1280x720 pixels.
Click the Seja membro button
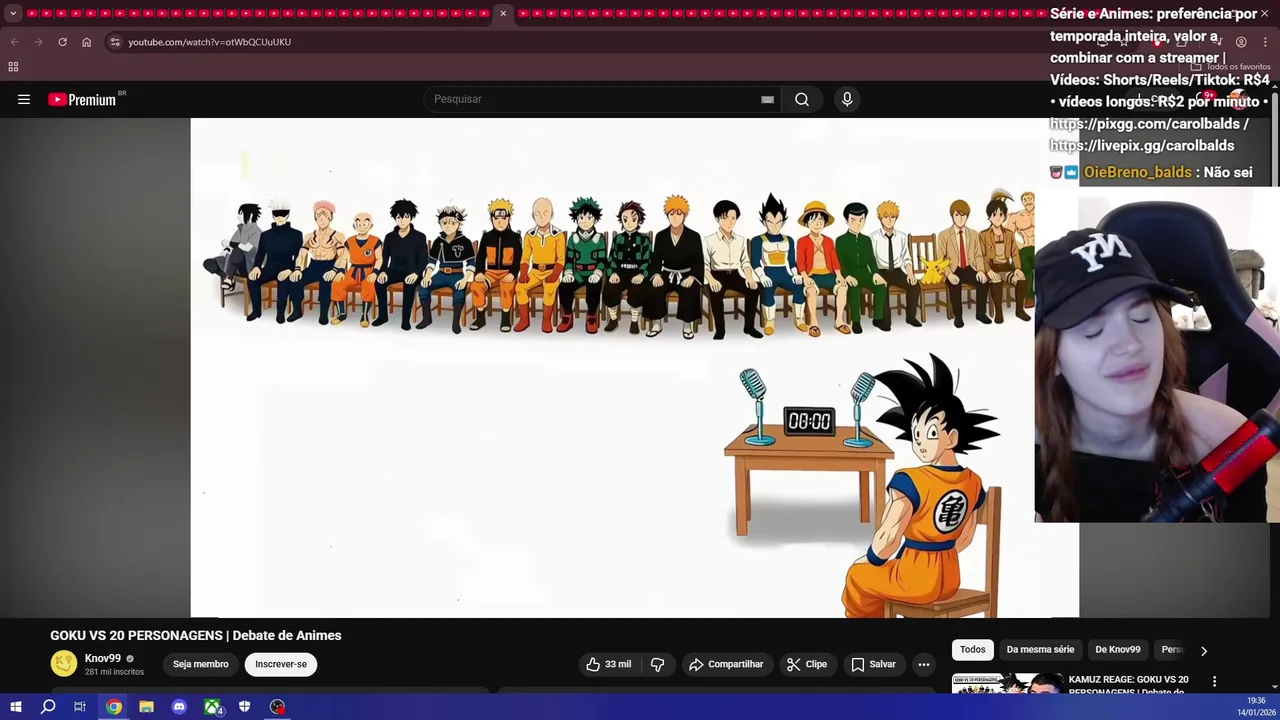coord(201,664)
